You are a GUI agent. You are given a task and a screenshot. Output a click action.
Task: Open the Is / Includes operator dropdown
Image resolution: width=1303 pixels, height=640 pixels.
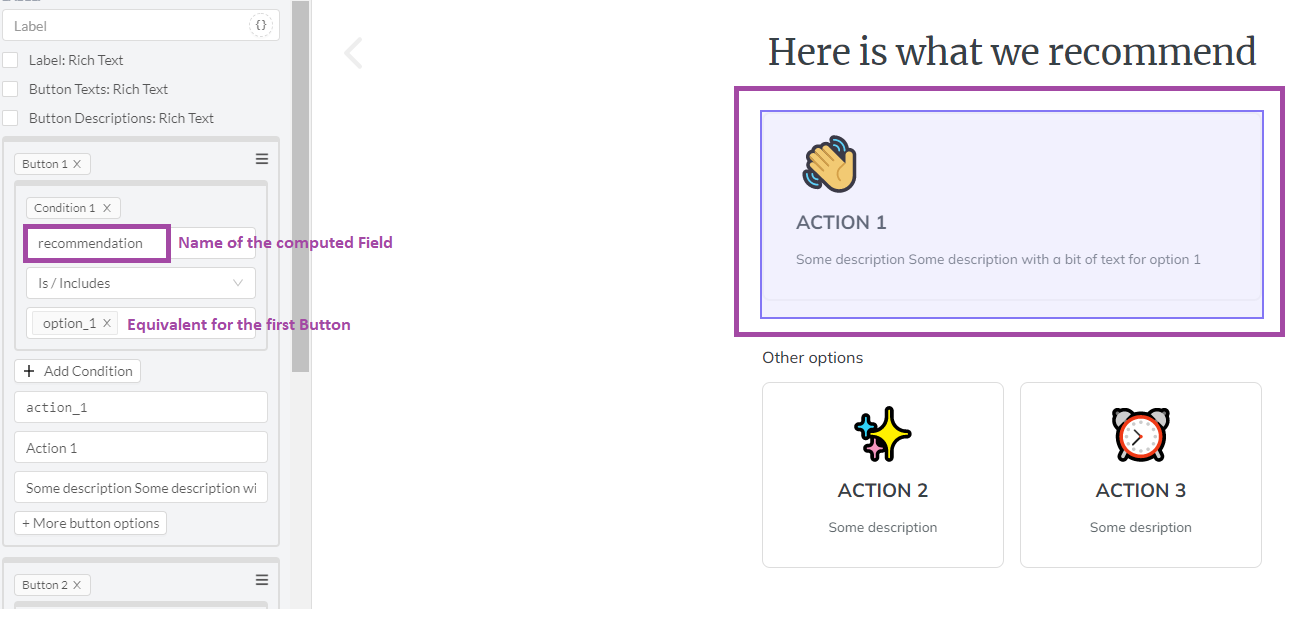click(140, 283)
